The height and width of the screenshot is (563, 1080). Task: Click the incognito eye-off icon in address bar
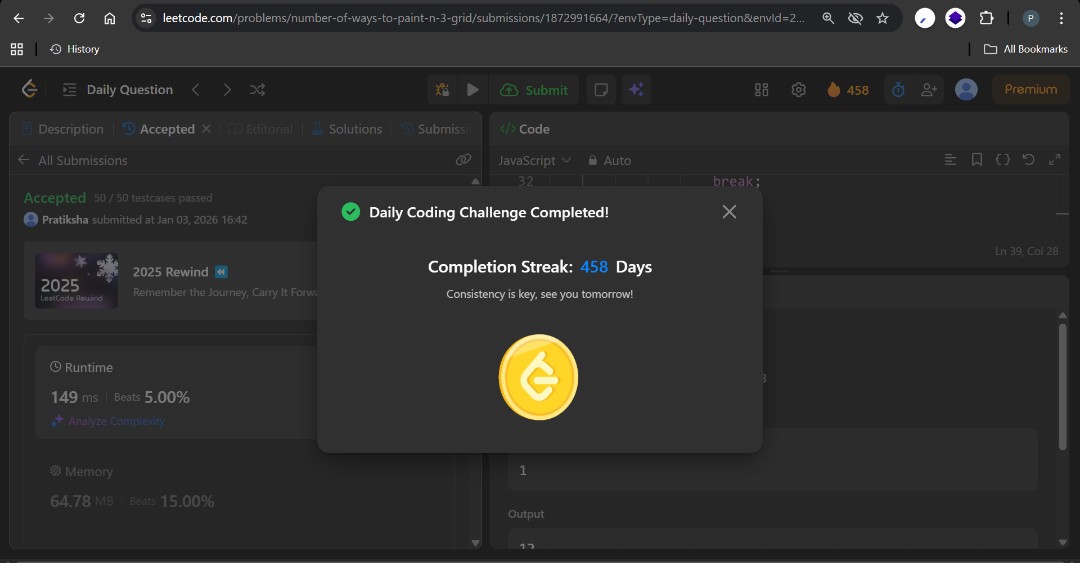[x=855, y=18]
